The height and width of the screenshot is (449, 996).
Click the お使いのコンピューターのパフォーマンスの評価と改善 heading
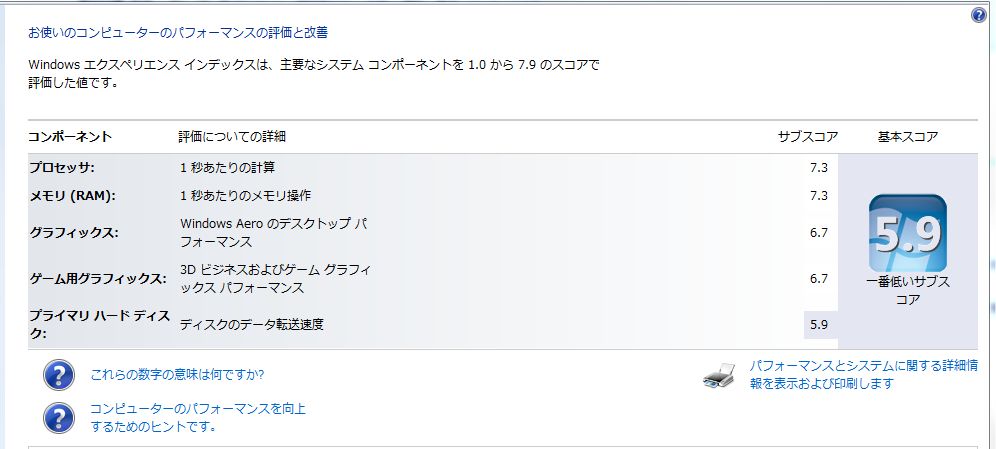click(177, 33)
